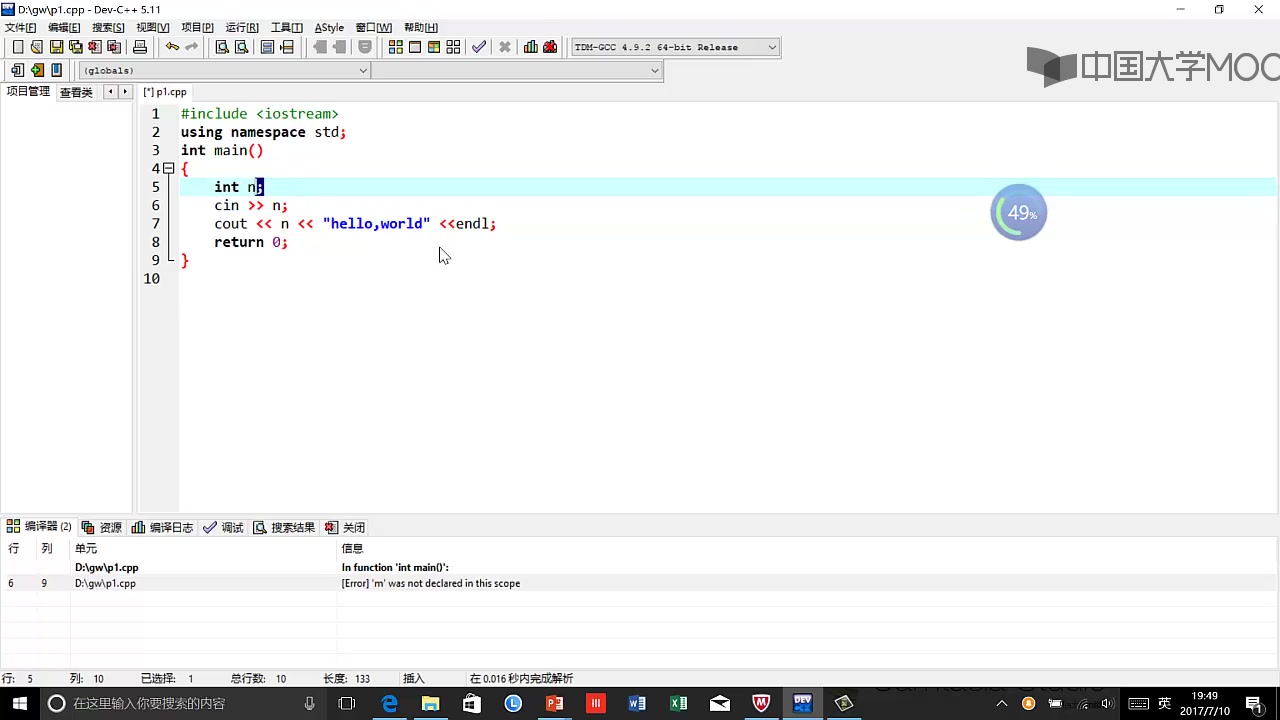
Task: Click the New file toolbar icon
Action: coord(18,47)
